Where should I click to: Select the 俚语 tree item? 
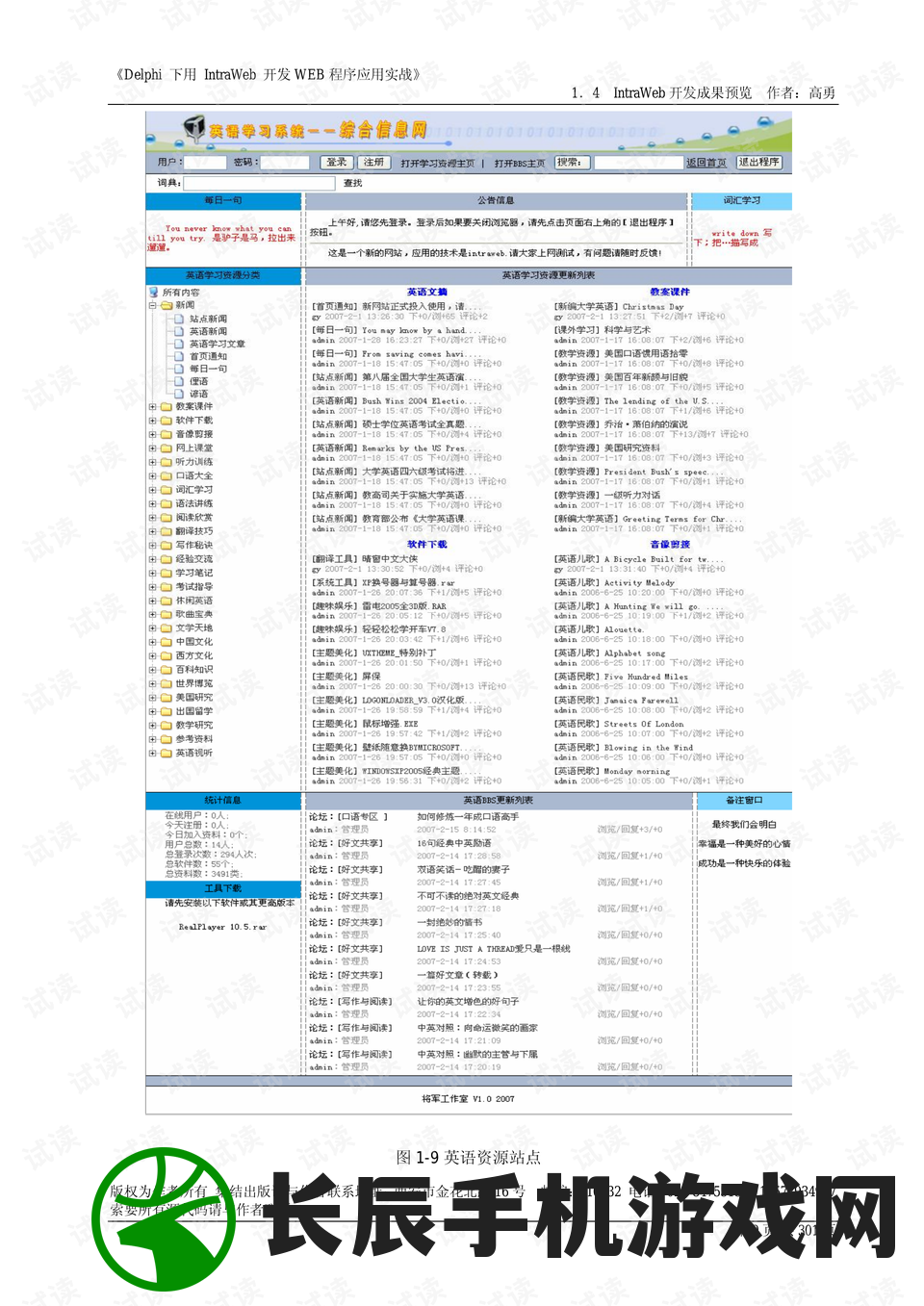198,381
